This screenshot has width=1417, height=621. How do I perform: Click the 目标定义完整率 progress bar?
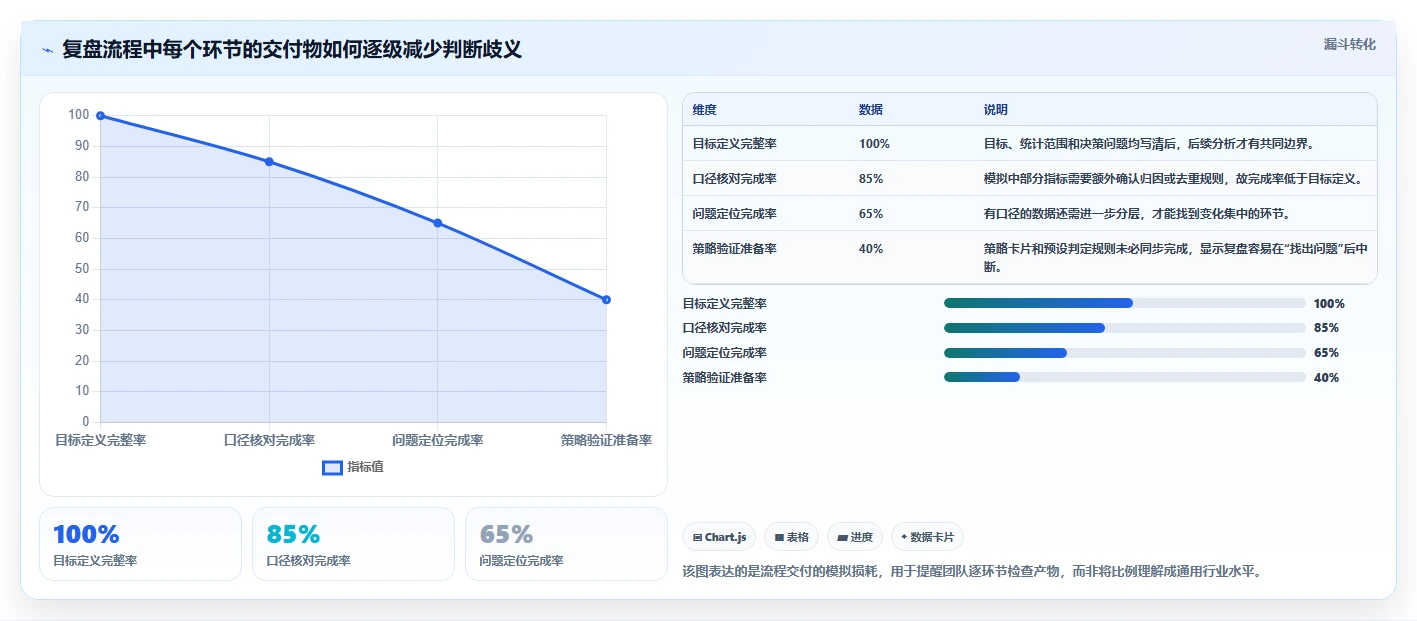coord(1124,303)
